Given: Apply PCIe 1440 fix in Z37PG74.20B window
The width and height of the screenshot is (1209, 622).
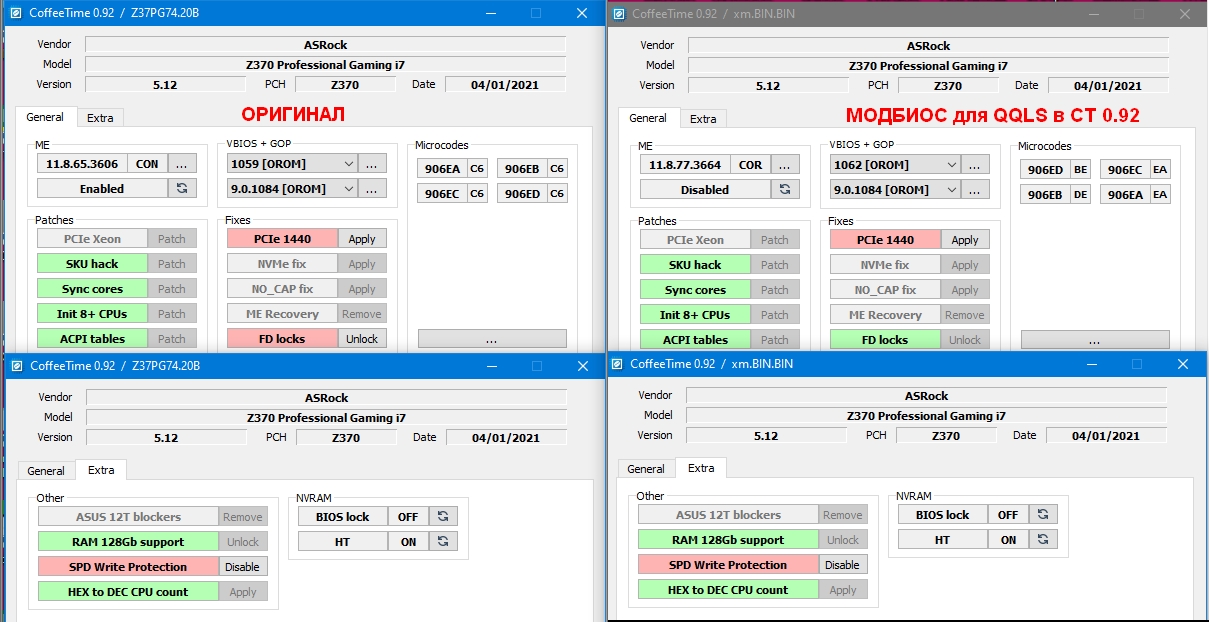Looking at the screenshot, I should [x=362, y=239].
